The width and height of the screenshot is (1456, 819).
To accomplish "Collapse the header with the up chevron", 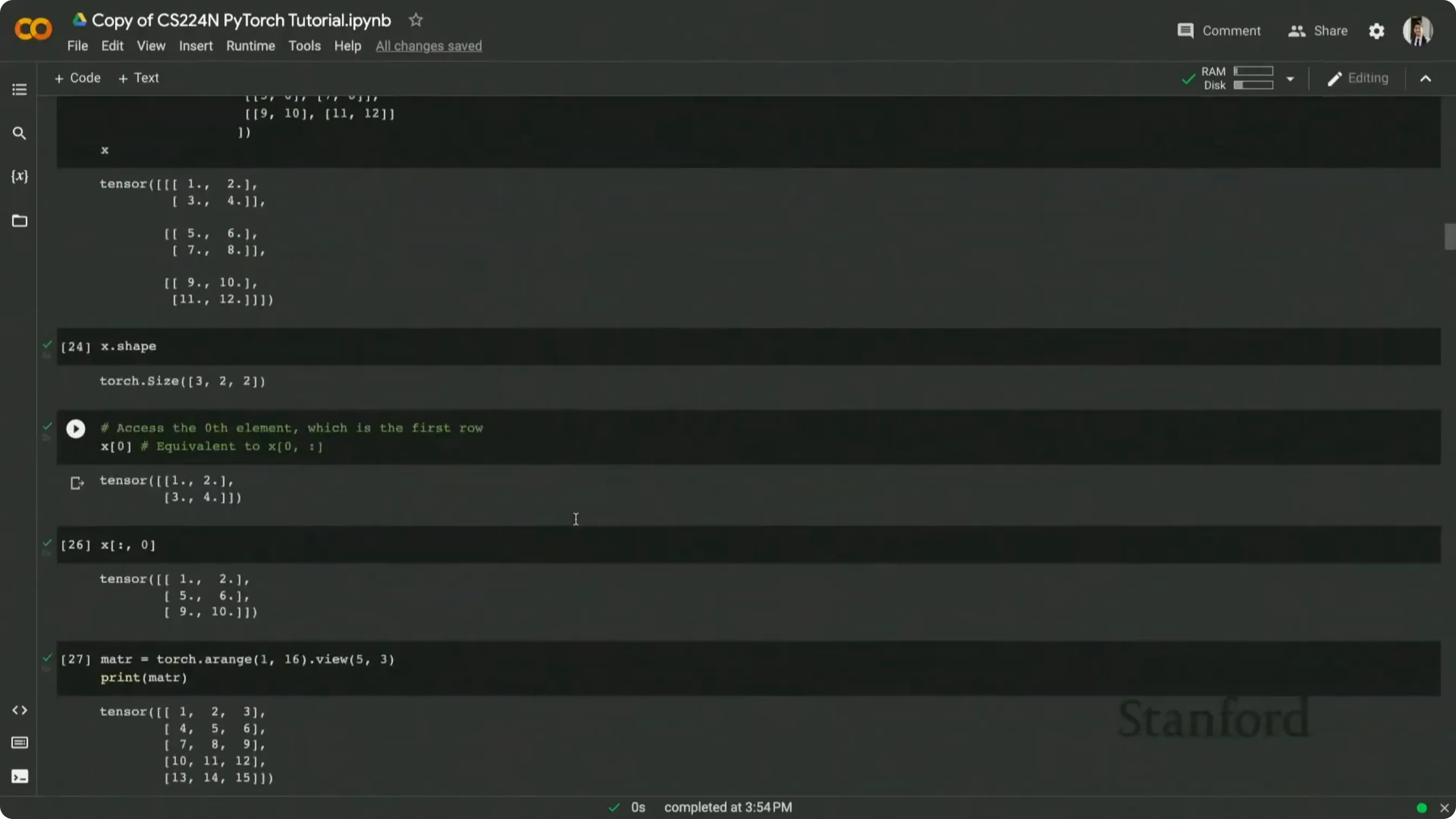I will 1426,79.
